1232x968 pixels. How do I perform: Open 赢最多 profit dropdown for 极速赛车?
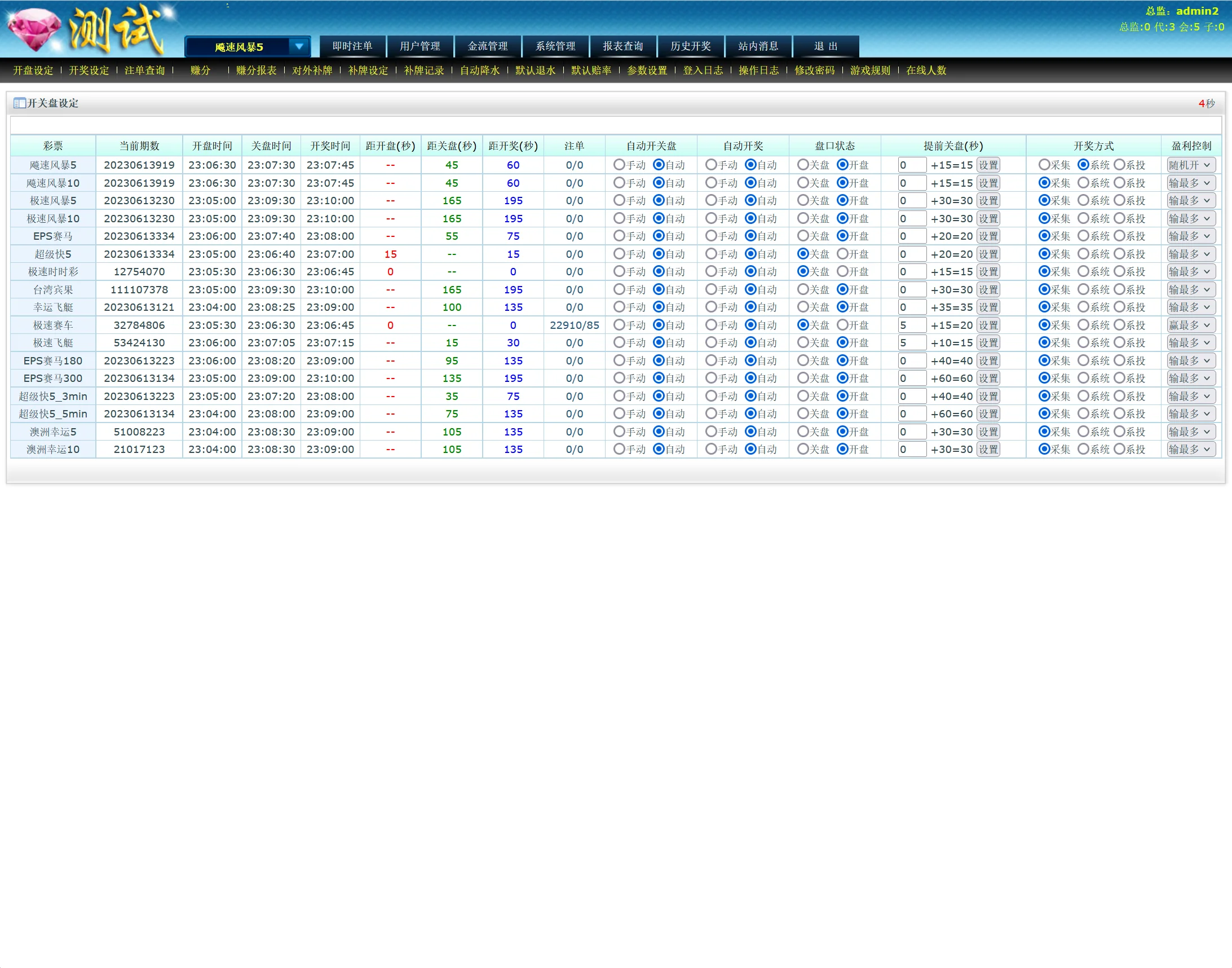tap(1190, 325)
